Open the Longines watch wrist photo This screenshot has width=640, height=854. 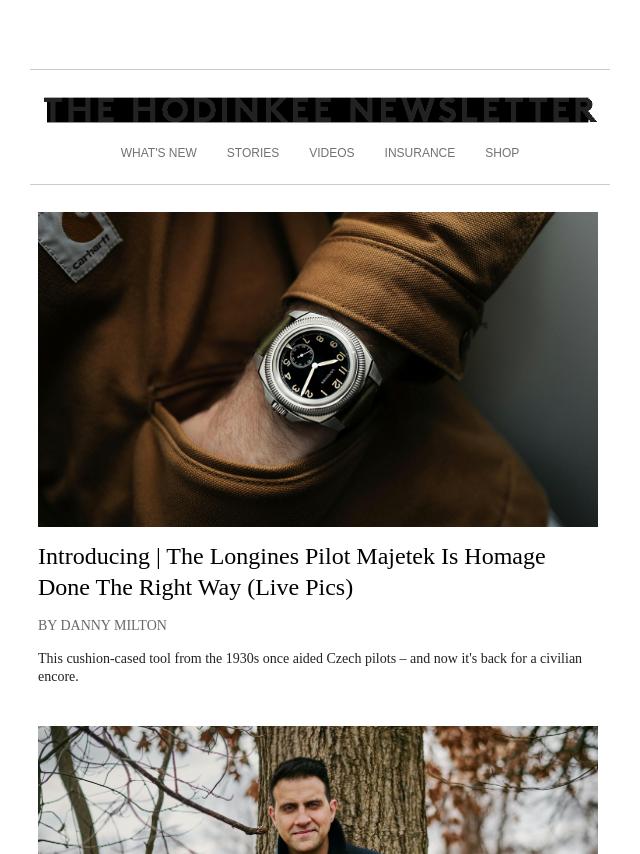[318, 369]
